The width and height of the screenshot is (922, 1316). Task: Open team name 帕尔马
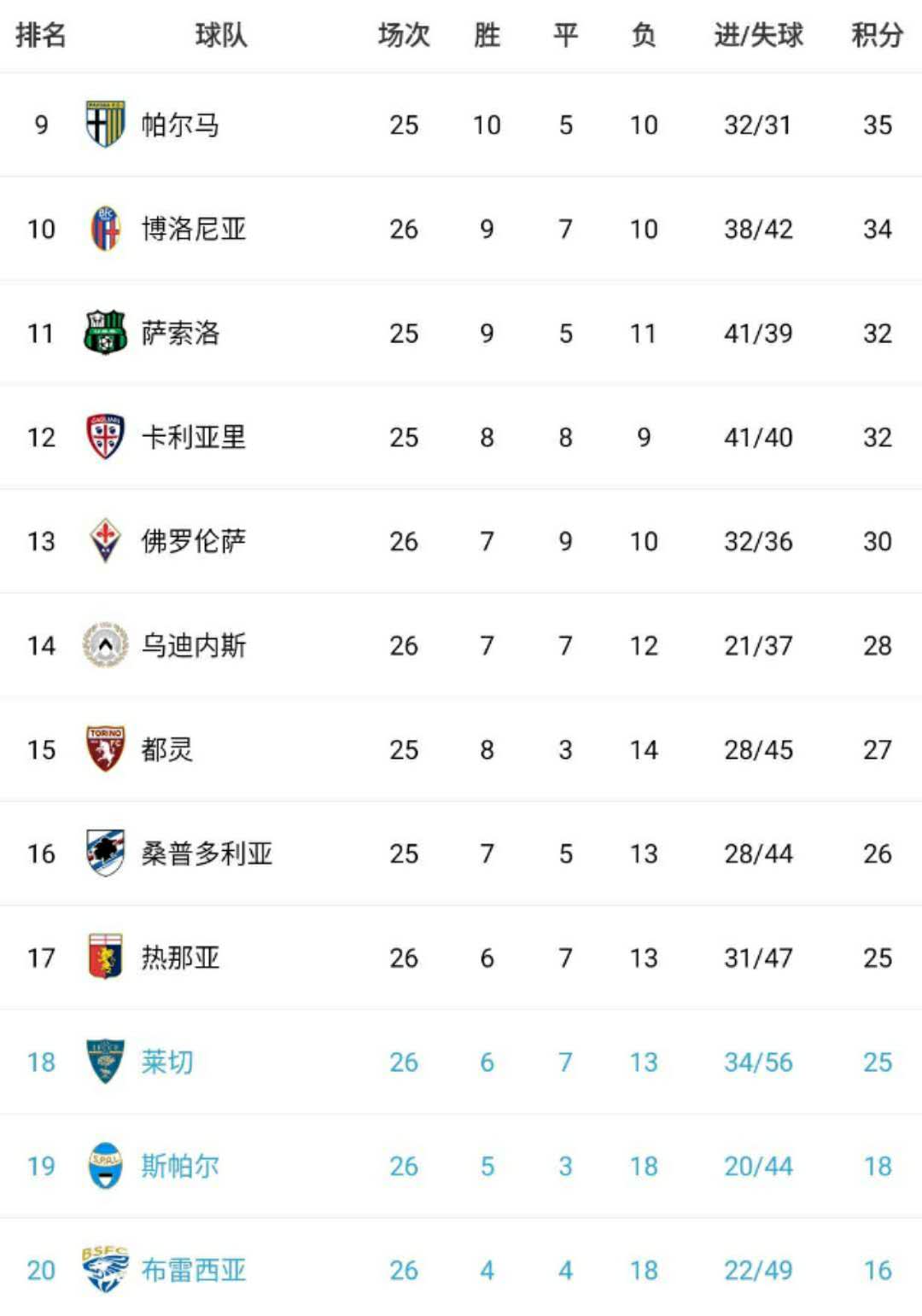pyautogui.click(x=180, y=125)
